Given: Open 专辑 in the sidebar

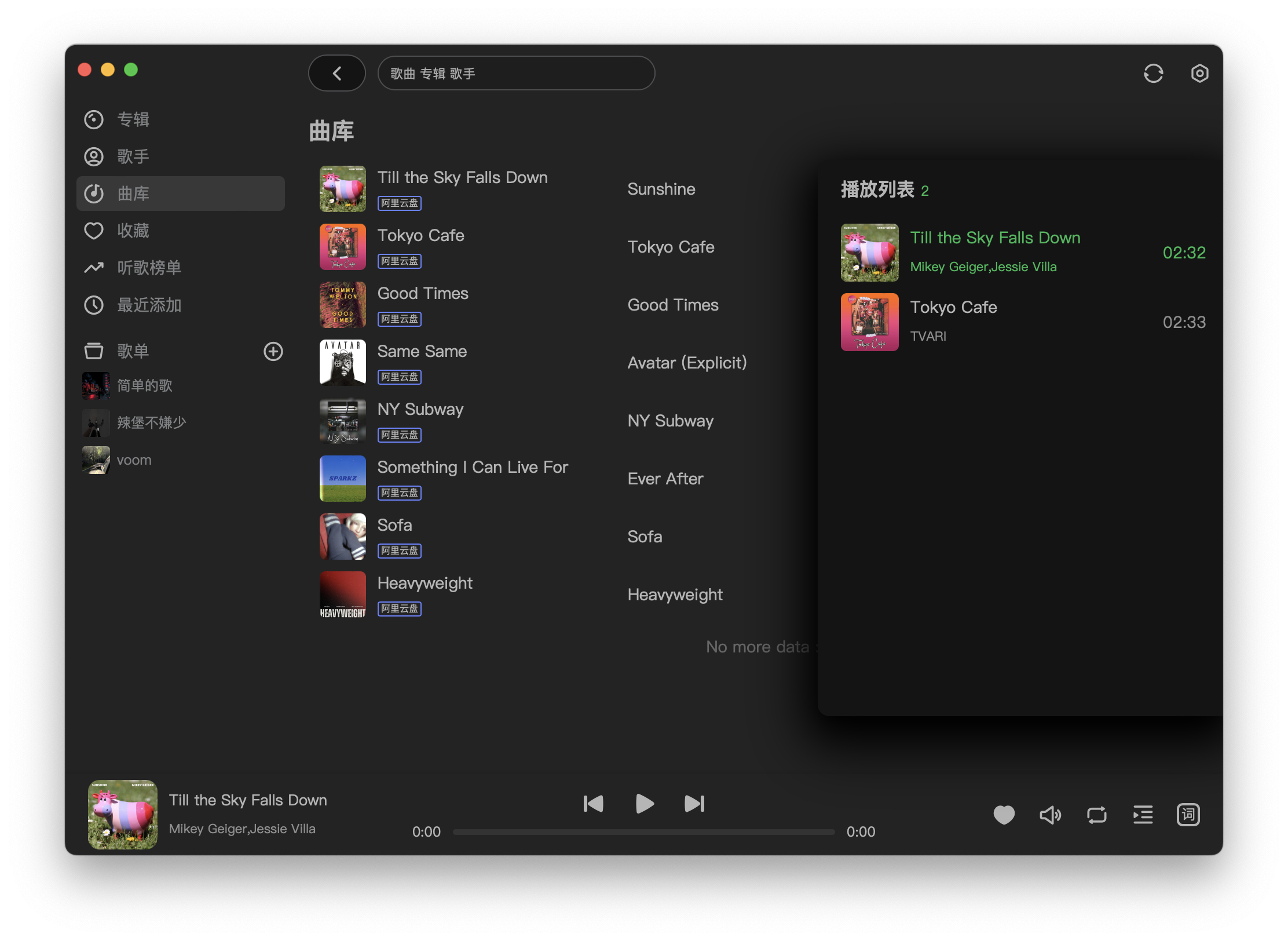Looking at the screenshot, I should coord(133,119).
